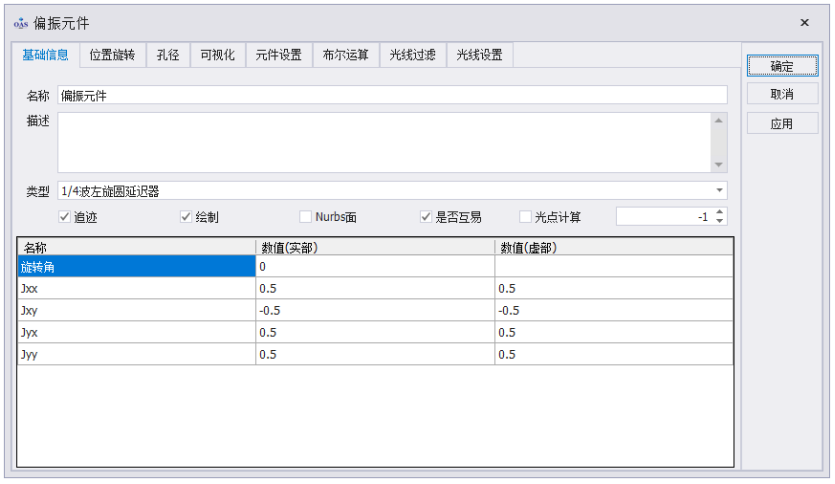Expand the 类型 dropdown list
The height and width of the screenshot is (484, 835).
719,191
